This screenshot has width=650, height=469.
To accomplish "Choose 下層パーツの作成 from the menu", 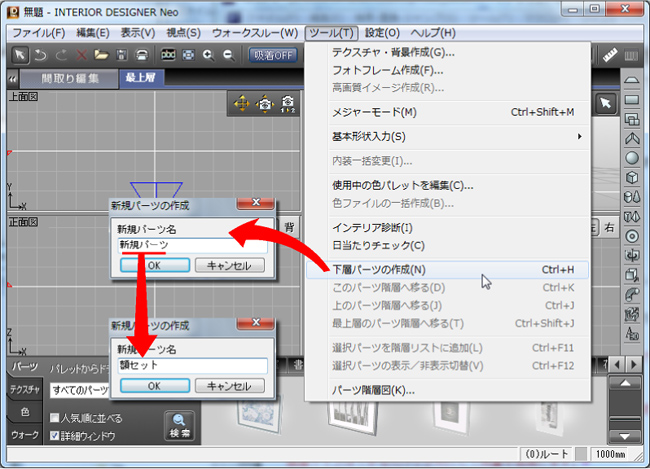I will [378, 269].
